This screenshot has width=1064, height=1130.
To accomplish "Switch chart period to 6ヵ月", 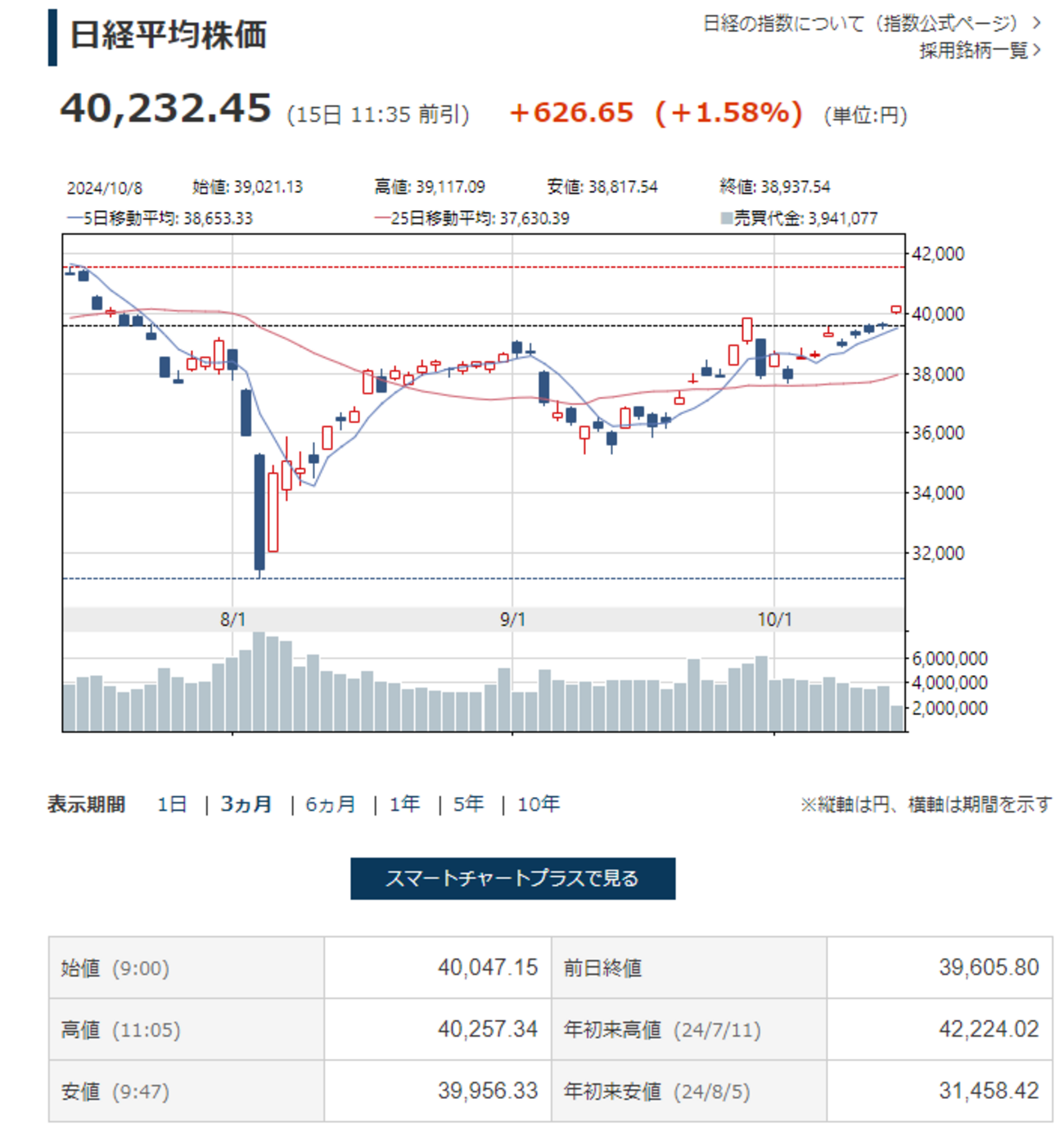I will pos(331,804).
